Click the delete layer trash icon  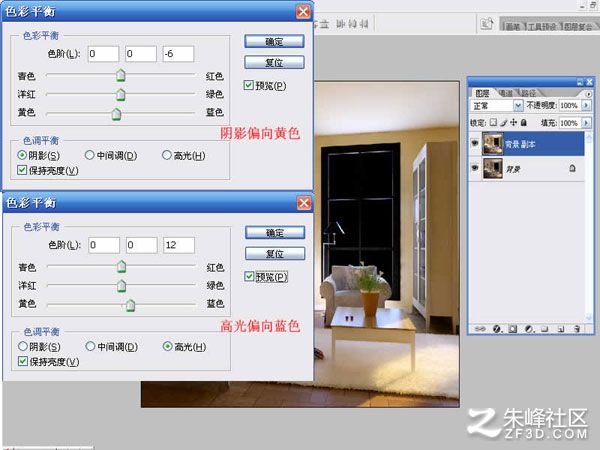pos(577,329)
